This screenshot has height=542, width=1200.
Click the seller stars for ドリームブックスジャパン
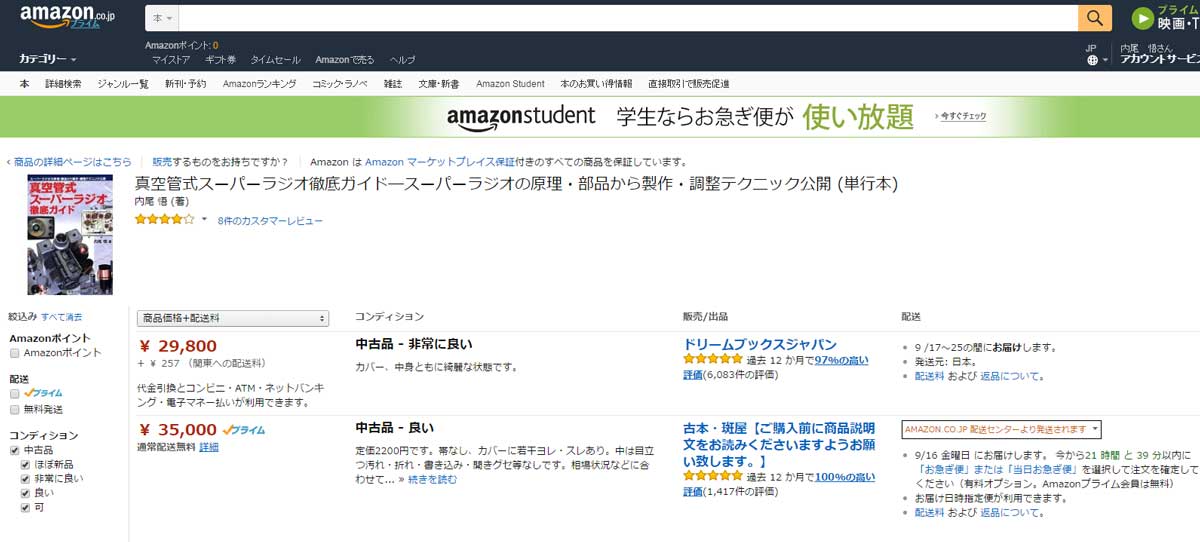[713, 361]
